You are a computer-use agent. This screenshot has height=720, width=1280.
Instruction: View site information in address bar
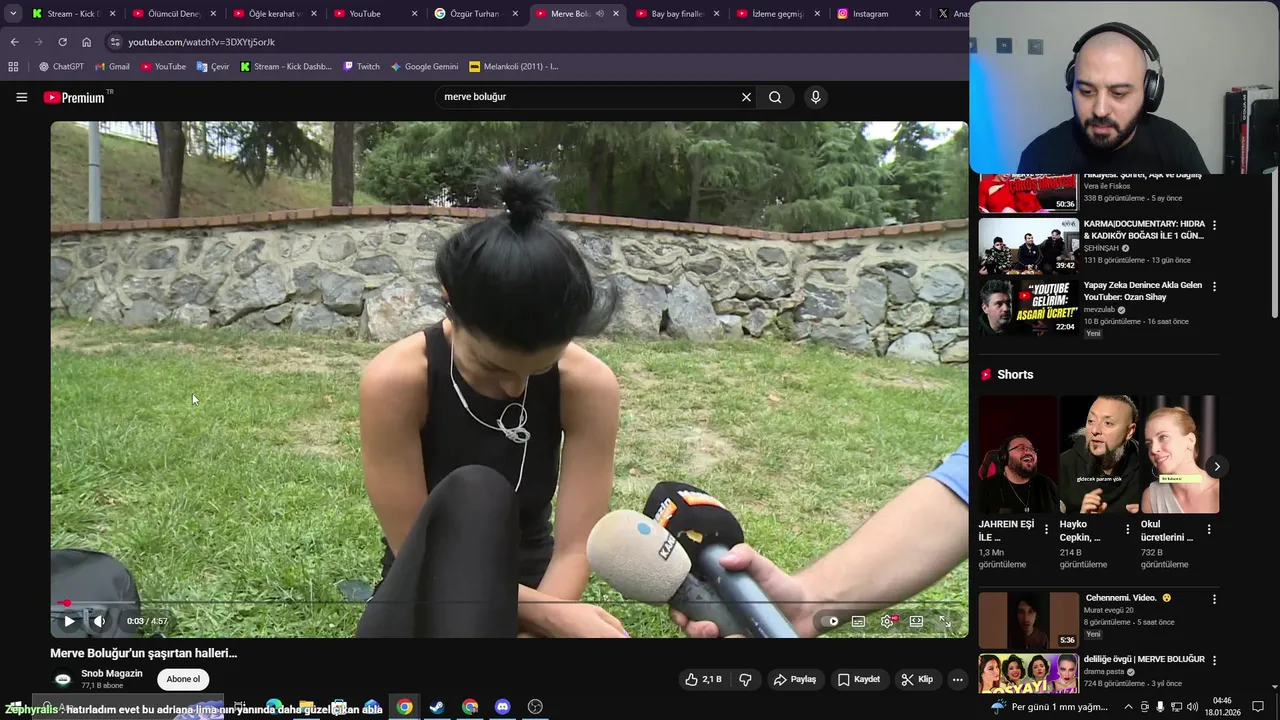pyautogui.click(x=115, y=42)
